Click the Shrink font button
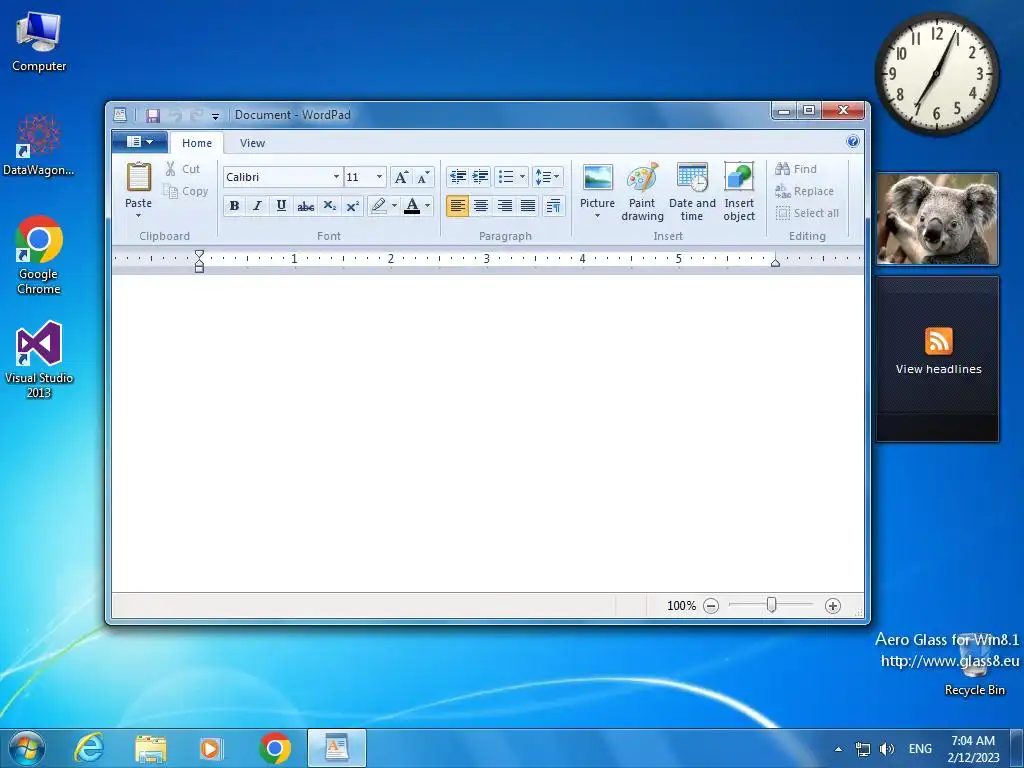Viewport: 1024px width, 768px height. (x=423, y=177)
